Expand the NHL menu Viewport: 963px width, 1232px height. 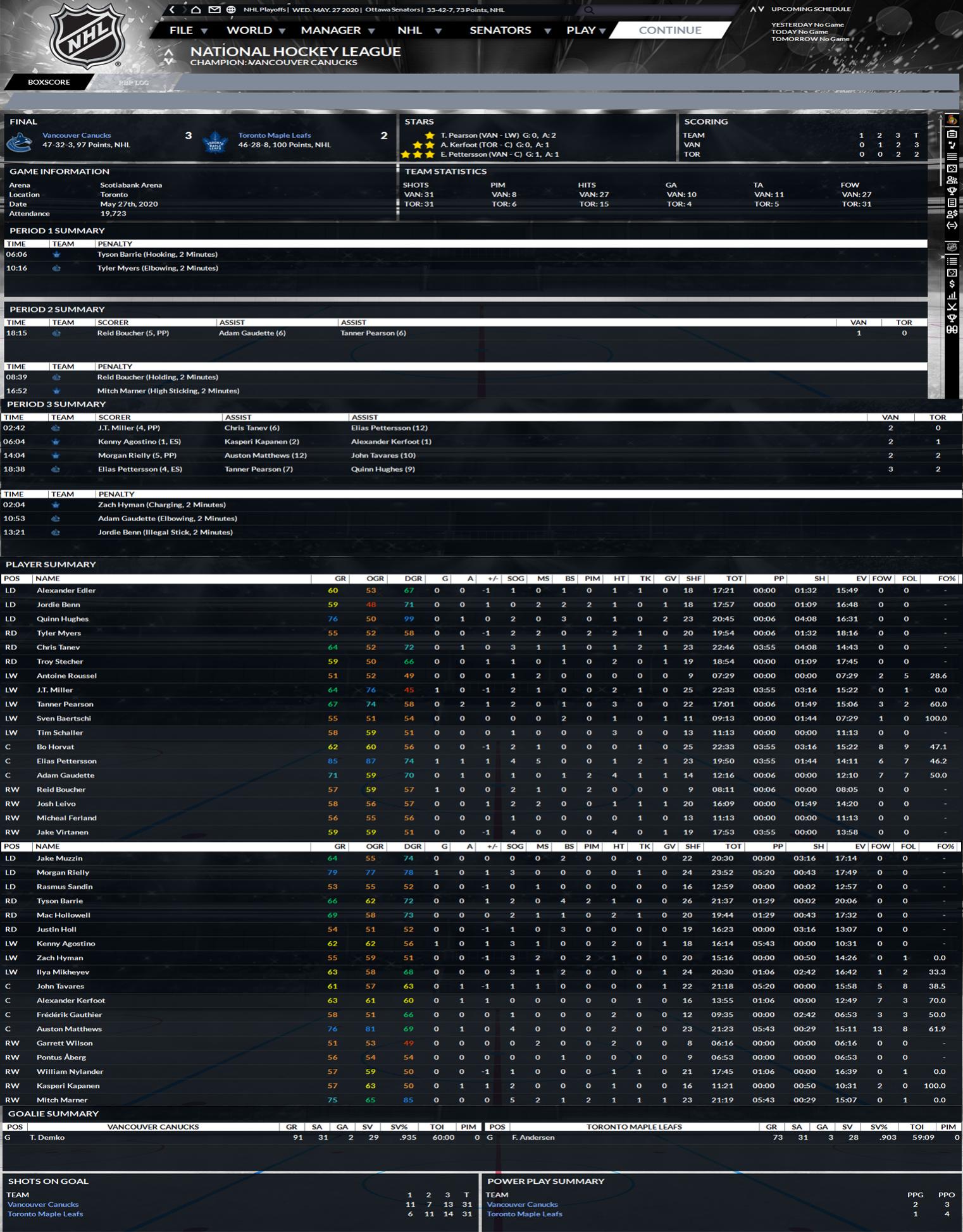tap(419, 30)
